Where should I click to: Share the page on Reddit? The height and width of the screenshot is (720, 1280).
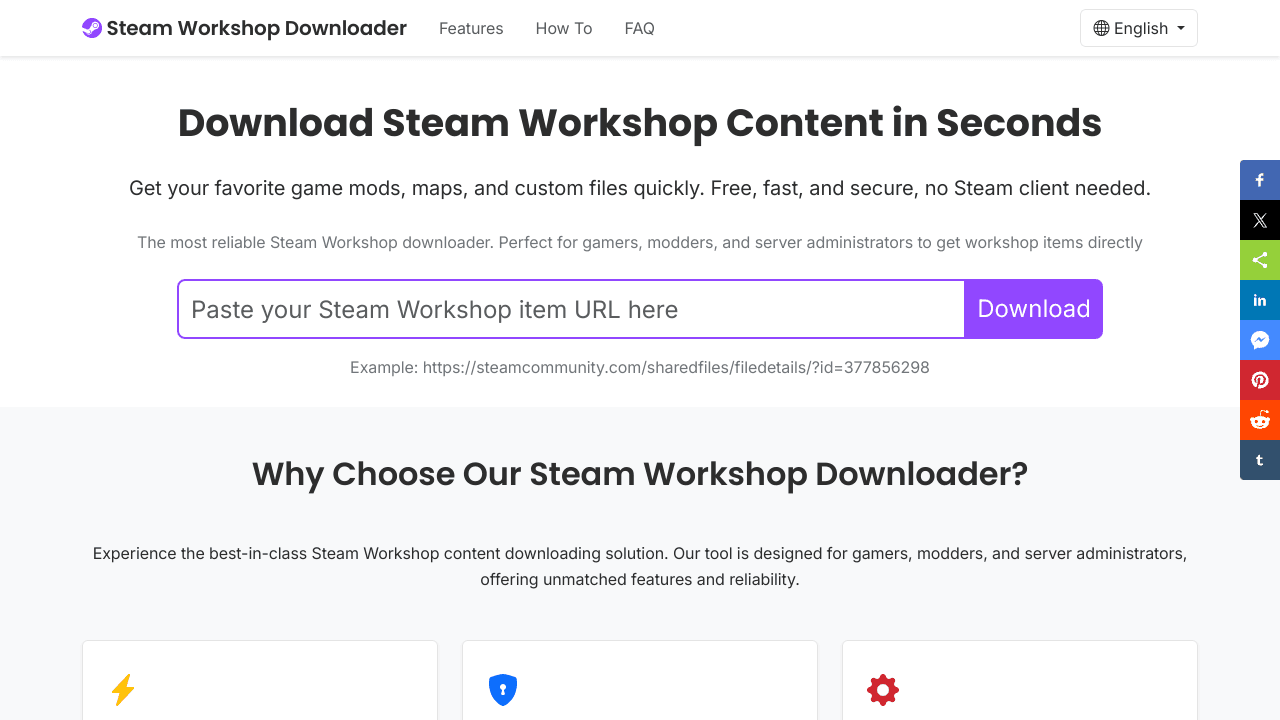click(x=1260, y=420)
